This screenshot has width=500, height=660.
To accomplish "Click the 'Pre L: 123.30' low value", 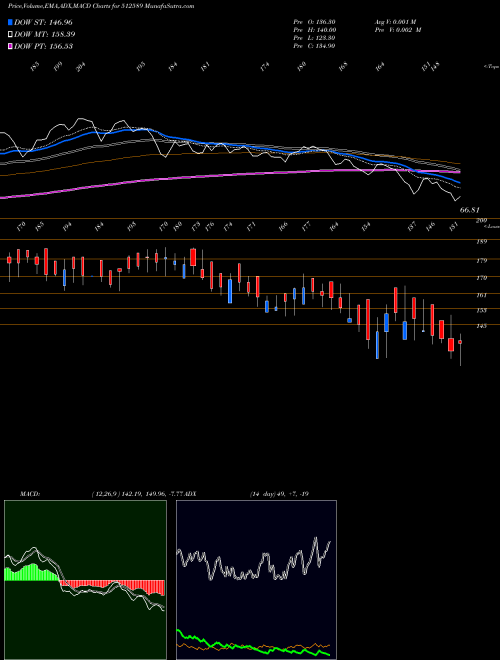I will [x=314, y=38].
